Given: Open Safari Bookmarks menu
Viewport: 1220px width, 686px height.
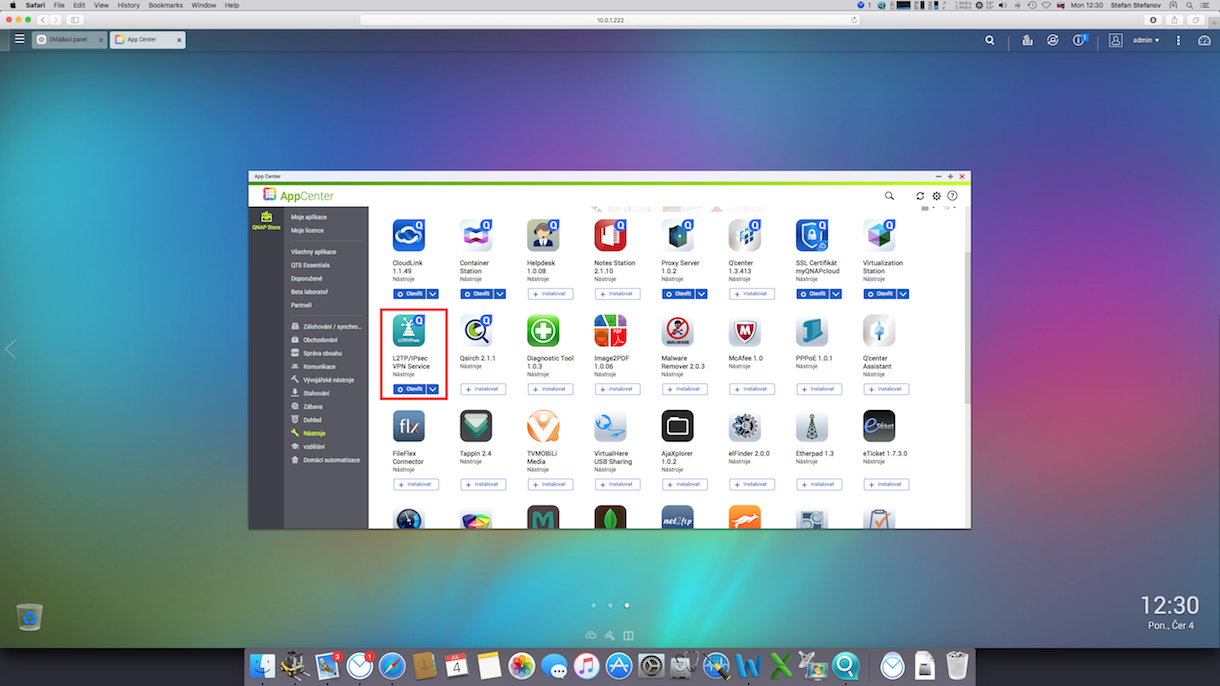Looking at the screenshot, I should 166,5.
